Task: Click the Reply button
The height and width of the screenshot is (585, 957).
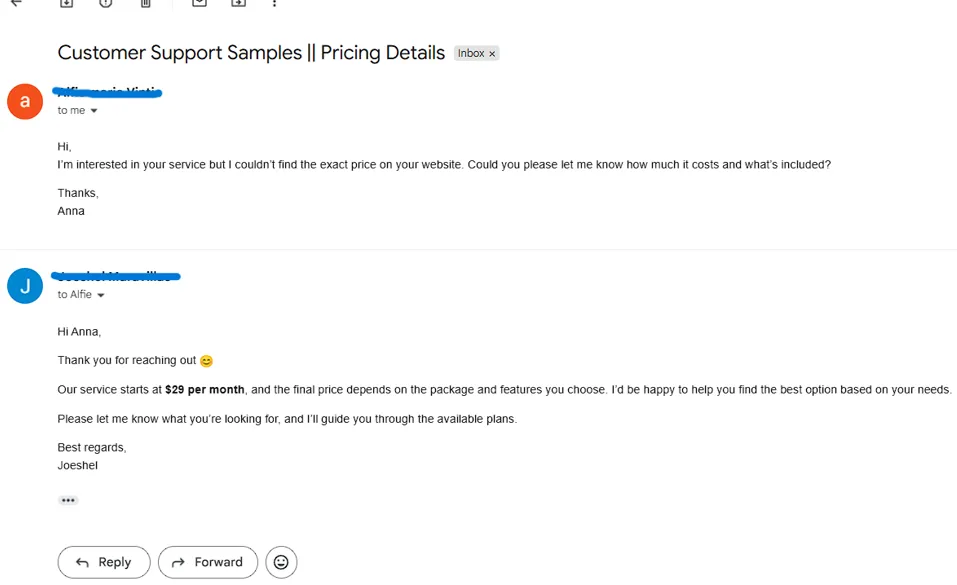Action: coord(104,562)
